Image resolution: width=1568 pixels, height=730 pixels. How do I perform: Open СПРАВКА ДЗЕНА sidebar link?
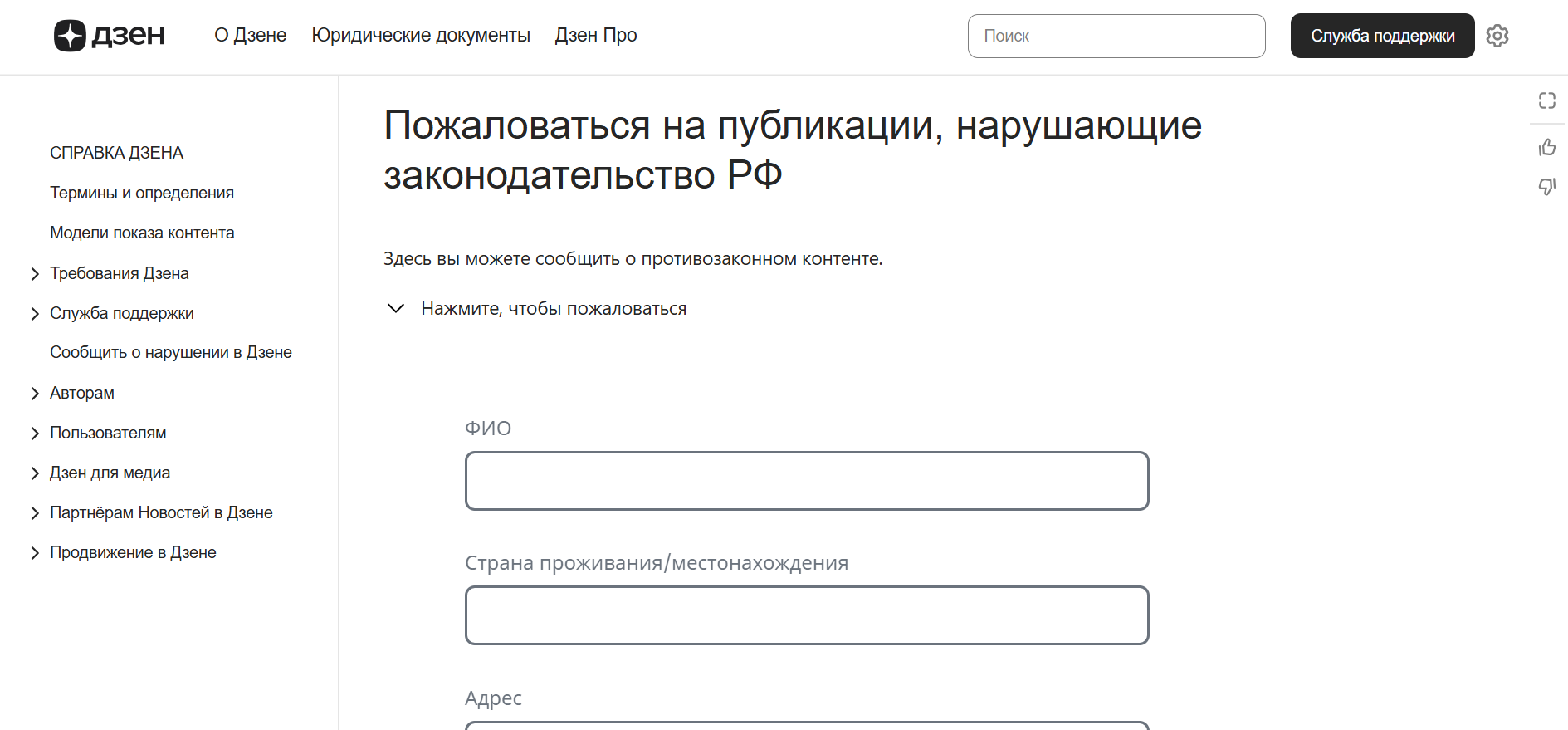pyautogui.click(x=117, y=153)
